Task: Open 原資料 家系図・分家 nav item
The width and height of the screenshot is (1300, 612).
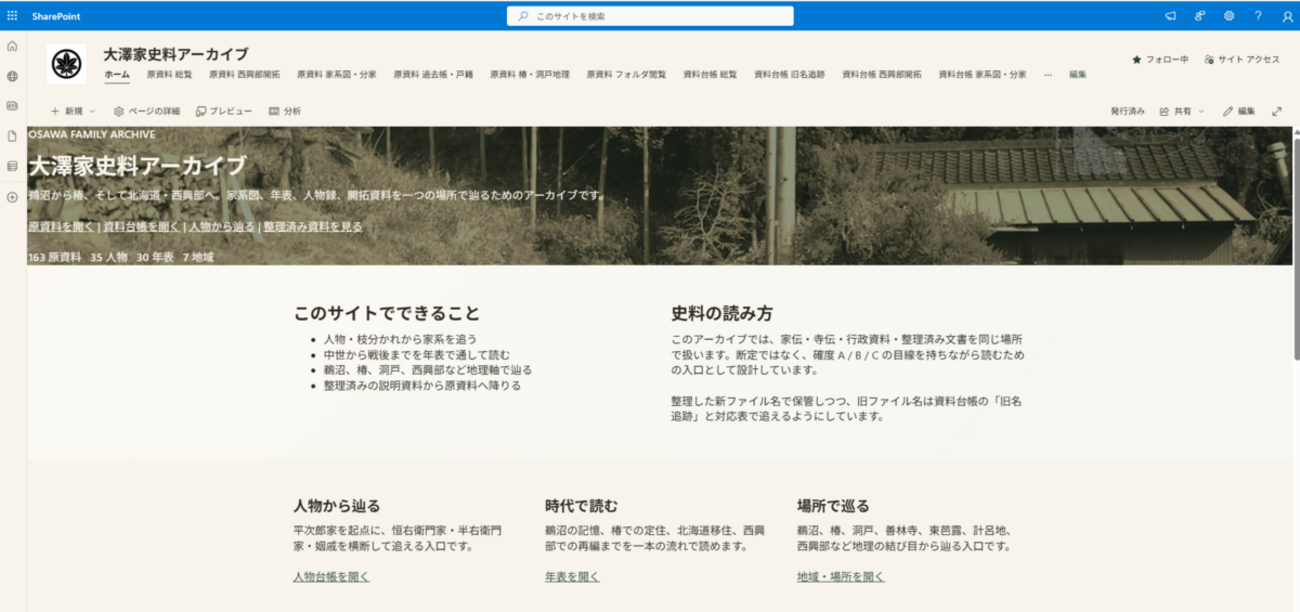Action: tap(336, 75)
